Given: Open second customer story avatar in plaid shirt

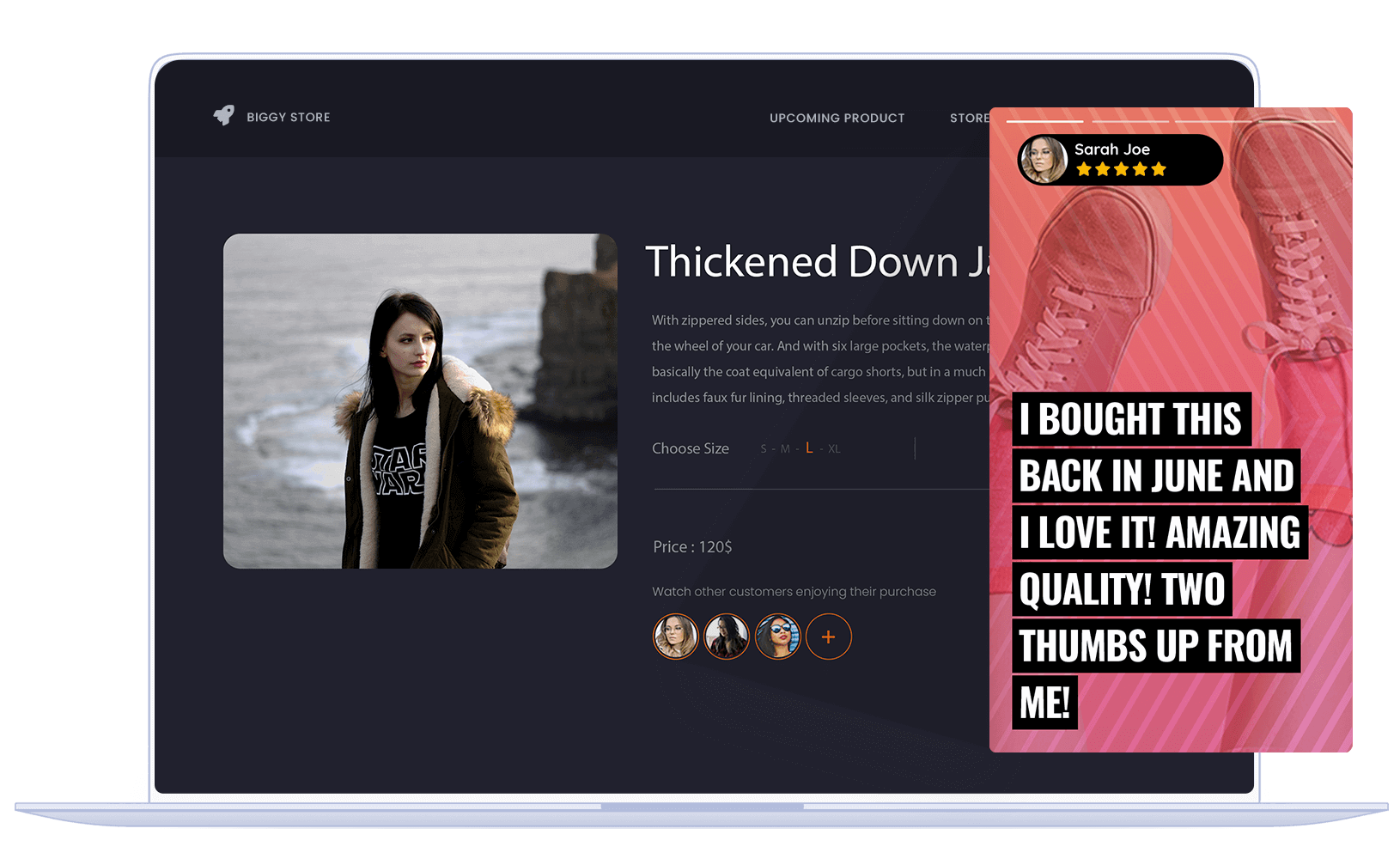Looking at the screenshot, I should [727, 637].
